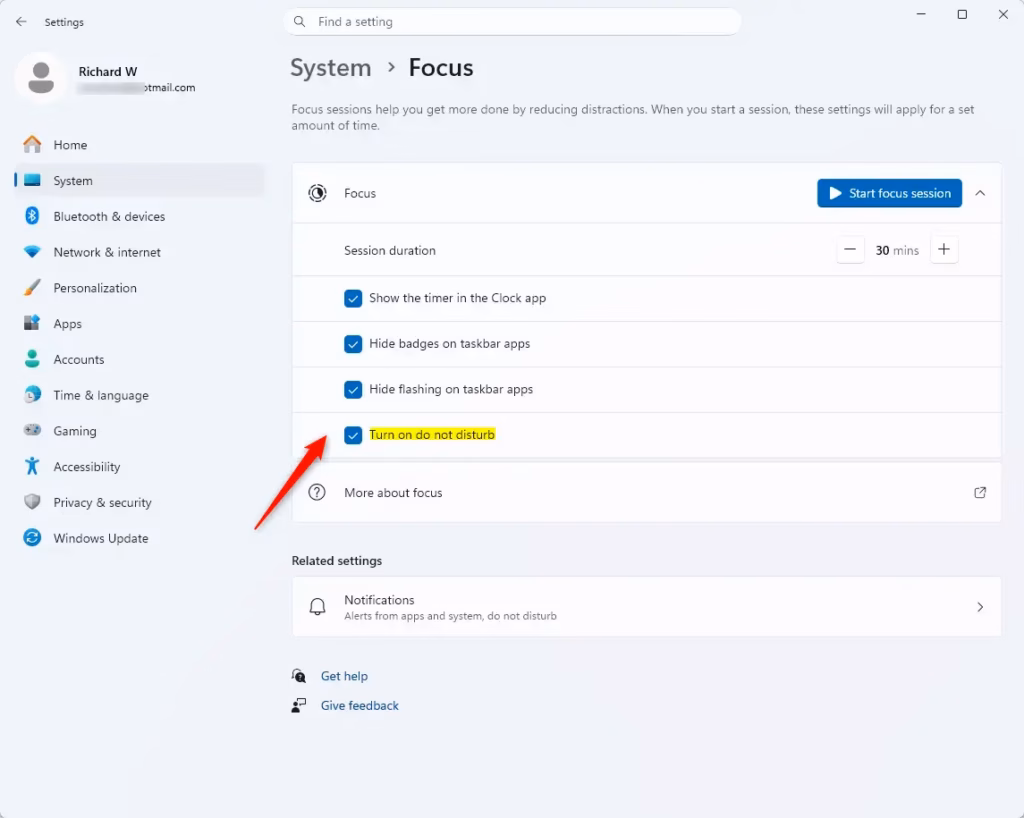The image size is (1024, 818).
Task: Go to Personalization settings
Action: (139, 288)
